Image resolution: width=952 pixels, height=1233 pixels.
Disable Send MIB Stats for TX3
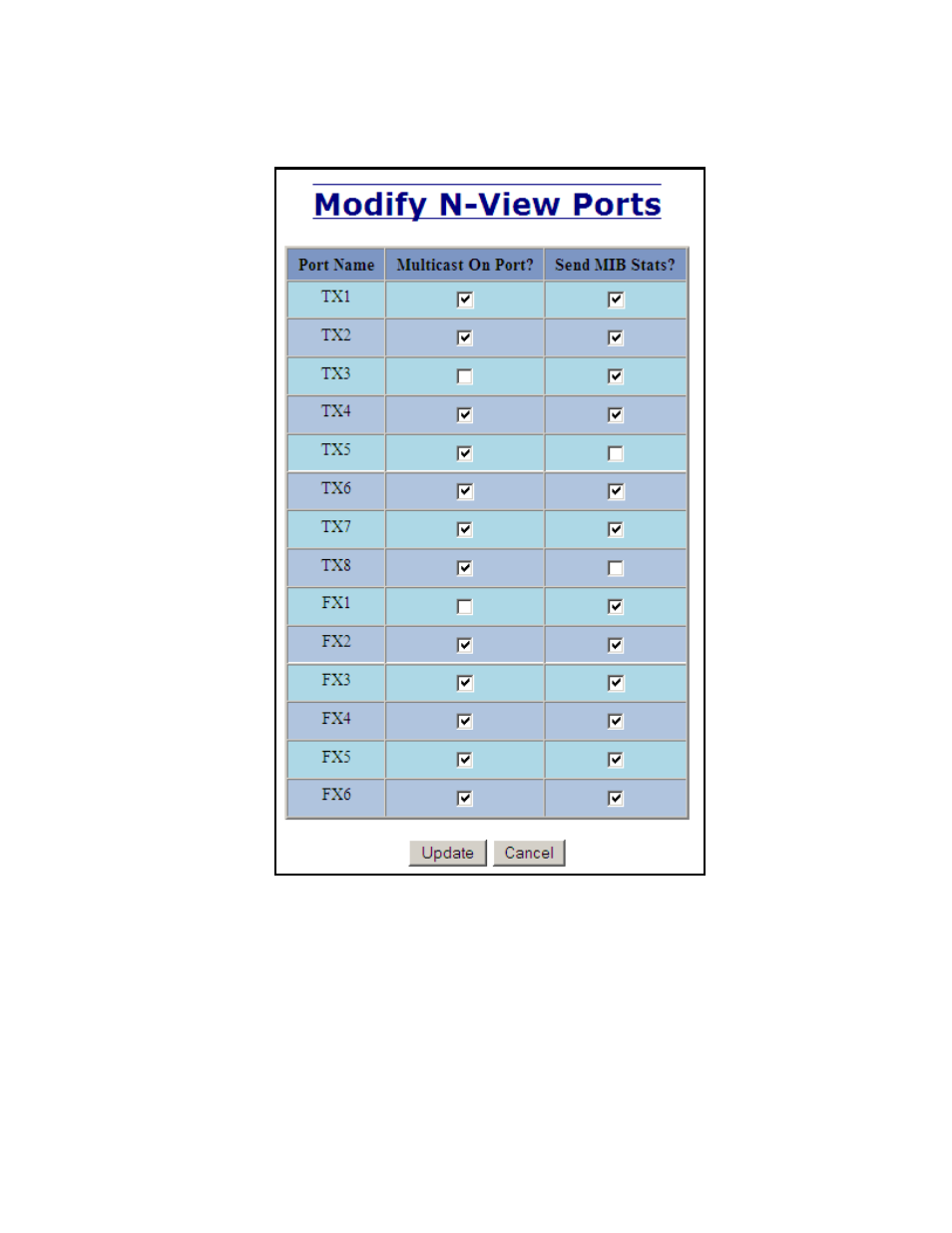[616, 376]
